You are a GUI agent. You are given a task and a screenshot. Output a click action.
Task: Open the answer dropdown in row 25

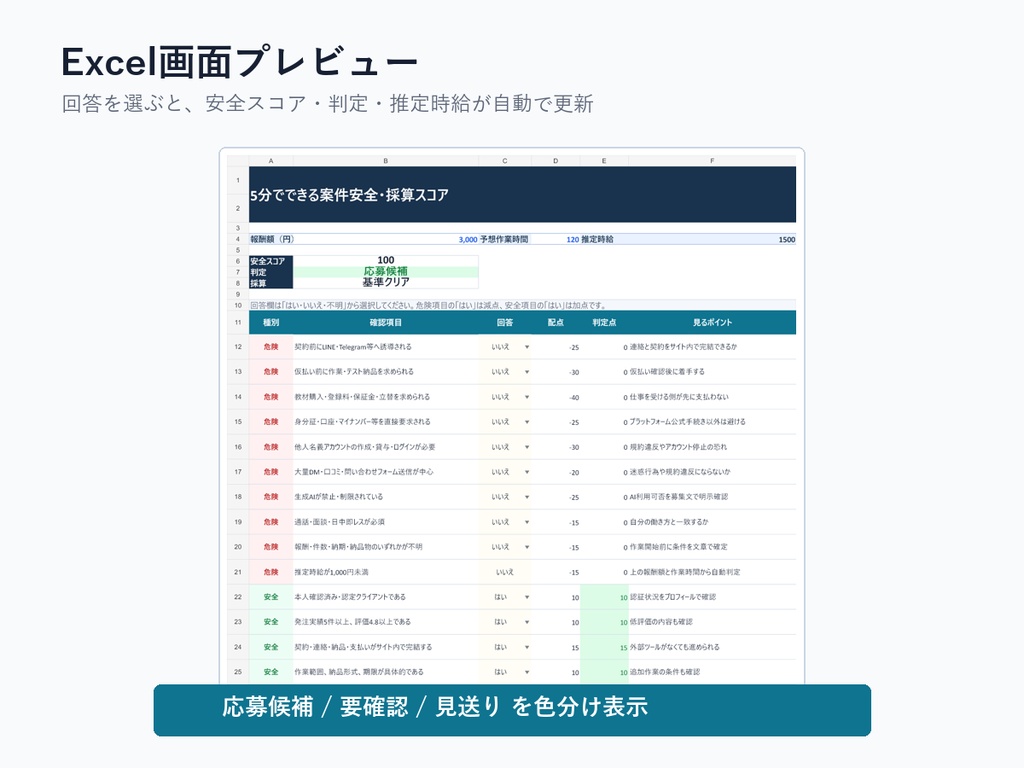527,672
